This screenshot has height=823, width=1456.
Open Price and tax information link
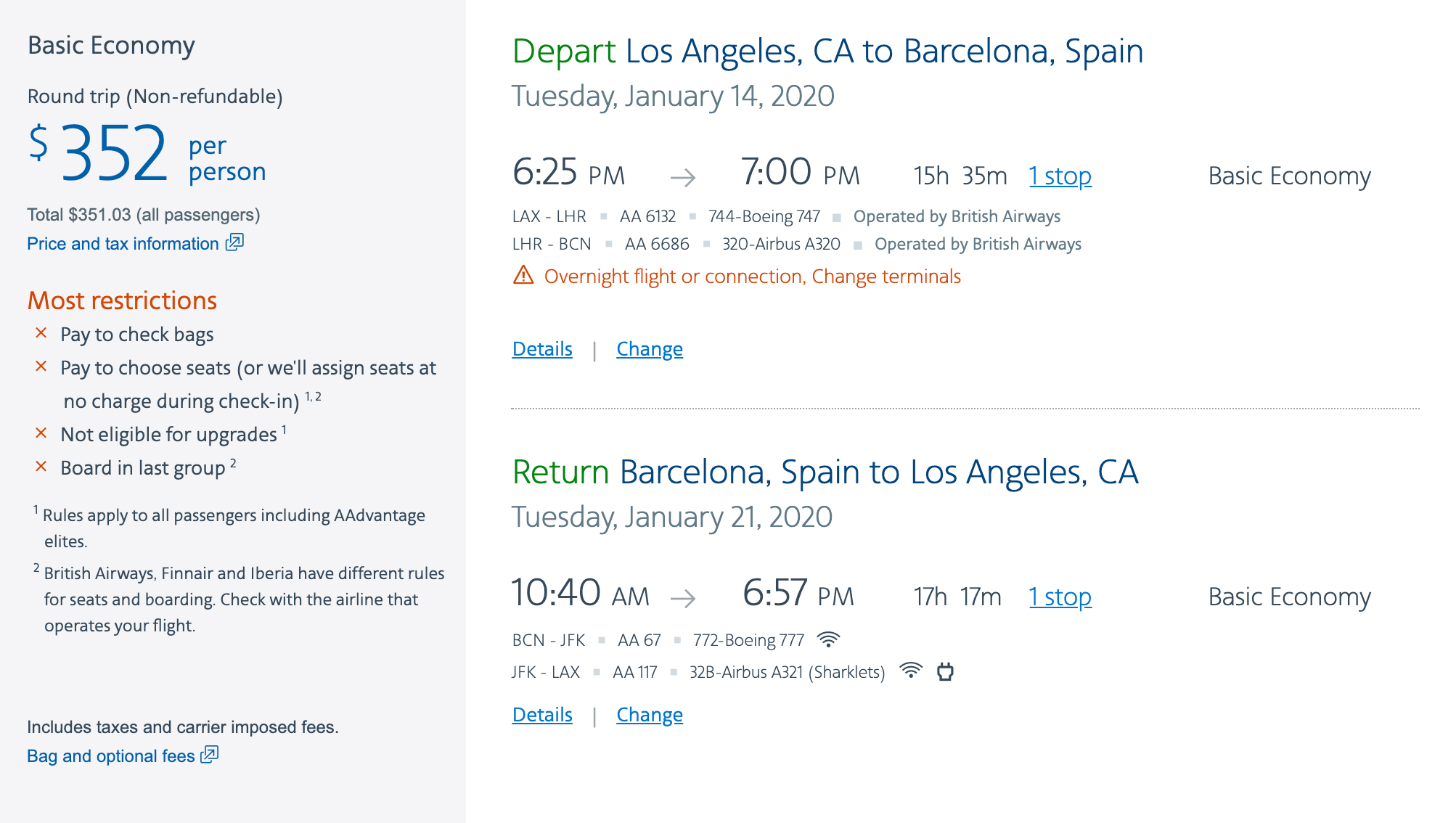[x=123, y=244]
